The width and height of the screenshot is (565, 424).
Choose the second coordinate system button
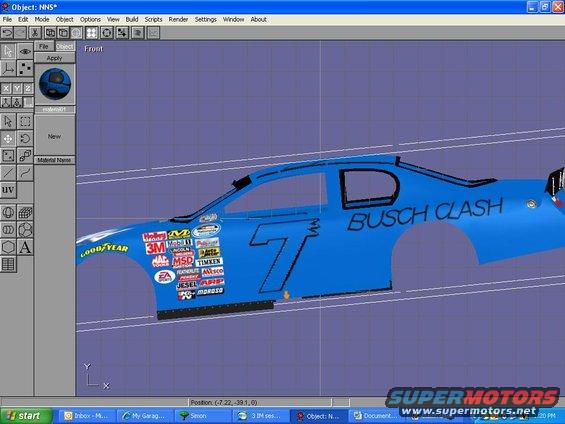17,102
